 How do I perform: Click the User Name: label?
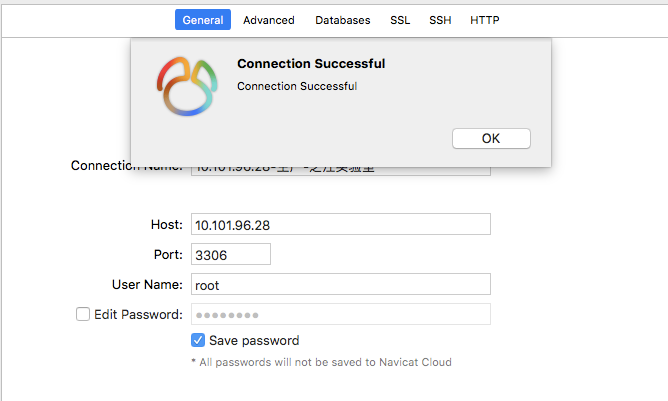[x=147, y=284]
